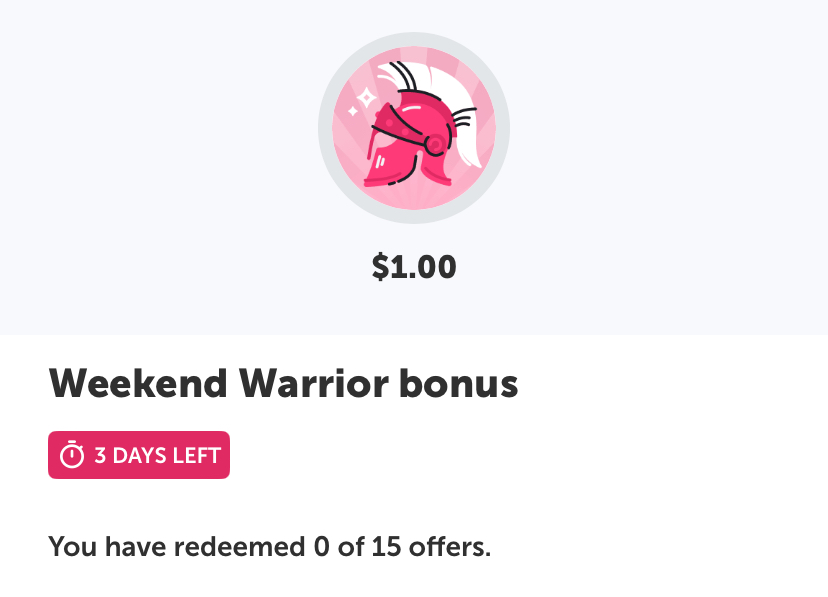Select the $1.00 bonus amount
This screenshot has width=828, height=597.
414,266
